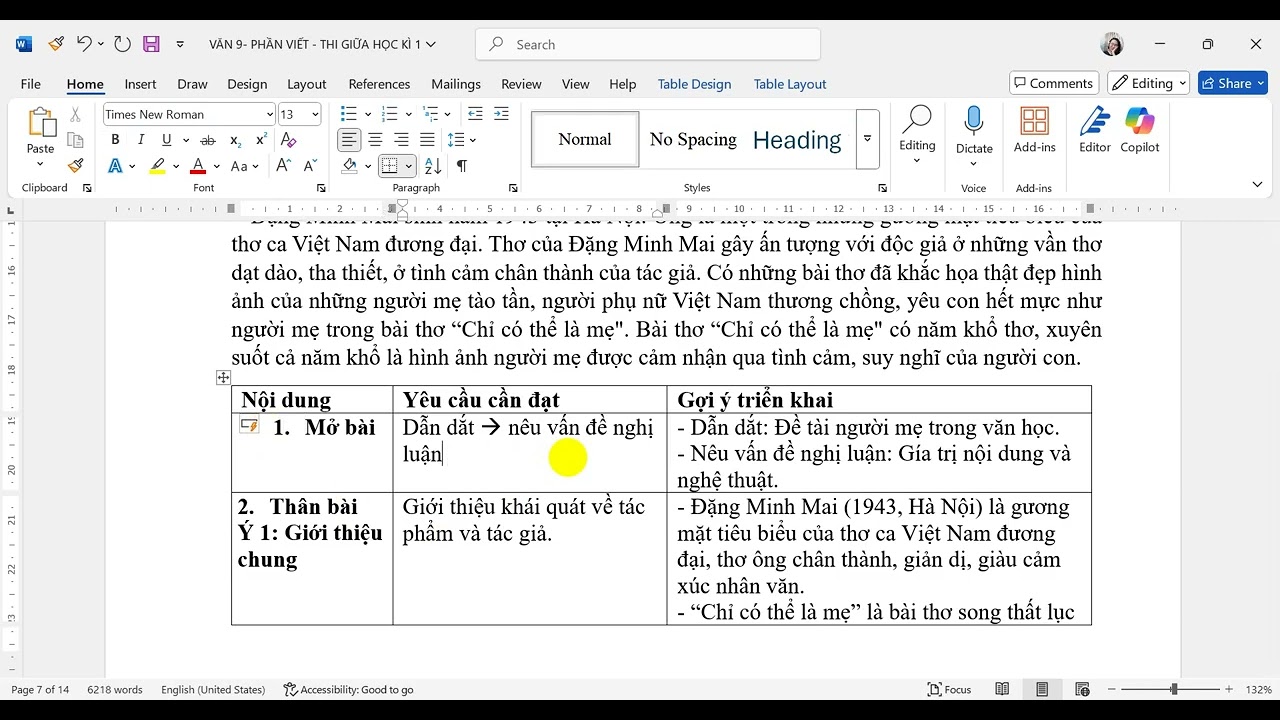This screenshot has width=1280, height=720.
Task: Launch the Editor tool
Action: 1095,131
